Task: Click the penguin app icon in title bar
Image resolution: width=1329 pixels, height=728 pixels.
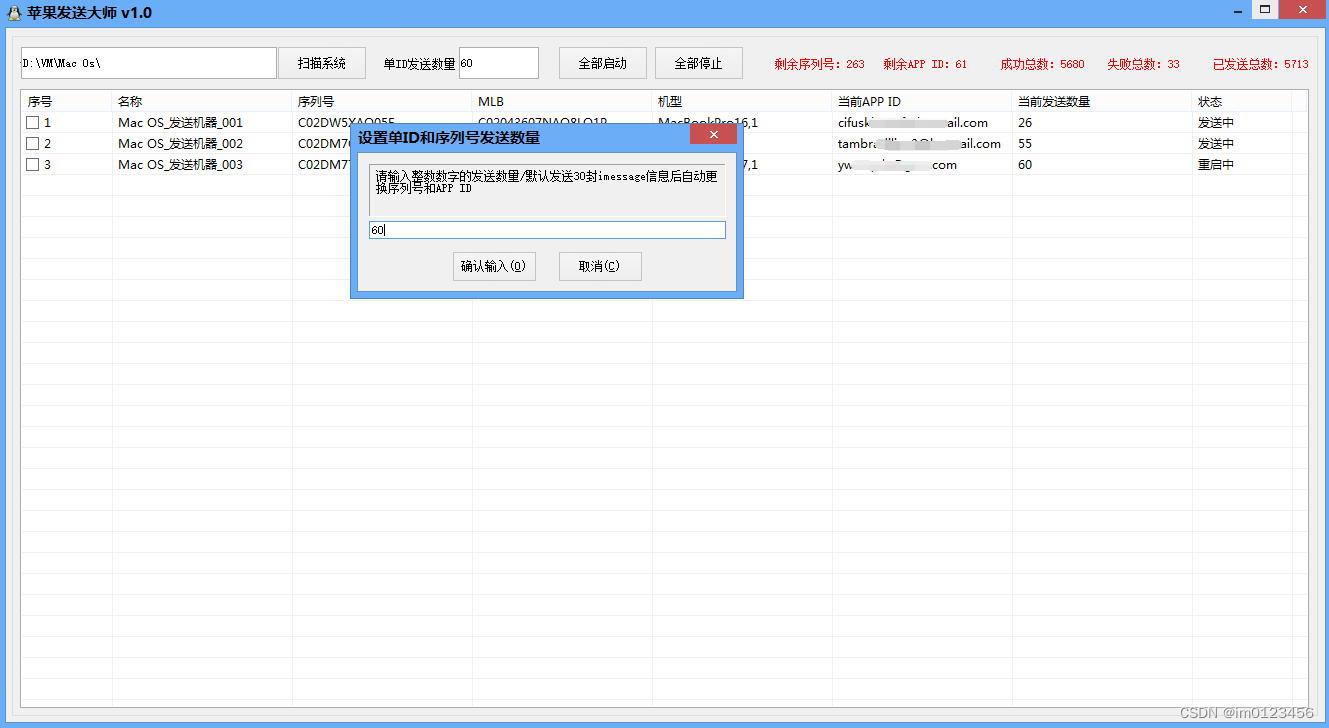Action: click(14, 13)
